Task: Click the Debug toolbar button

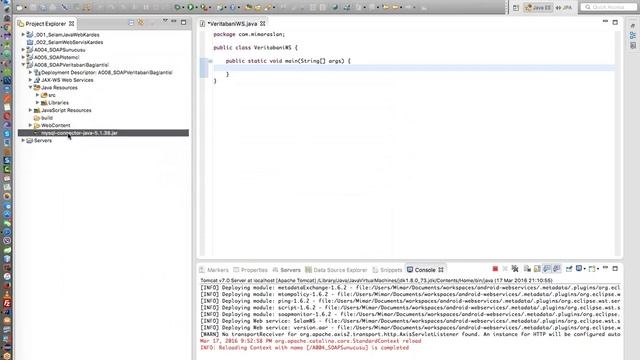Action: pyautogui.click(x=177, y=7)
